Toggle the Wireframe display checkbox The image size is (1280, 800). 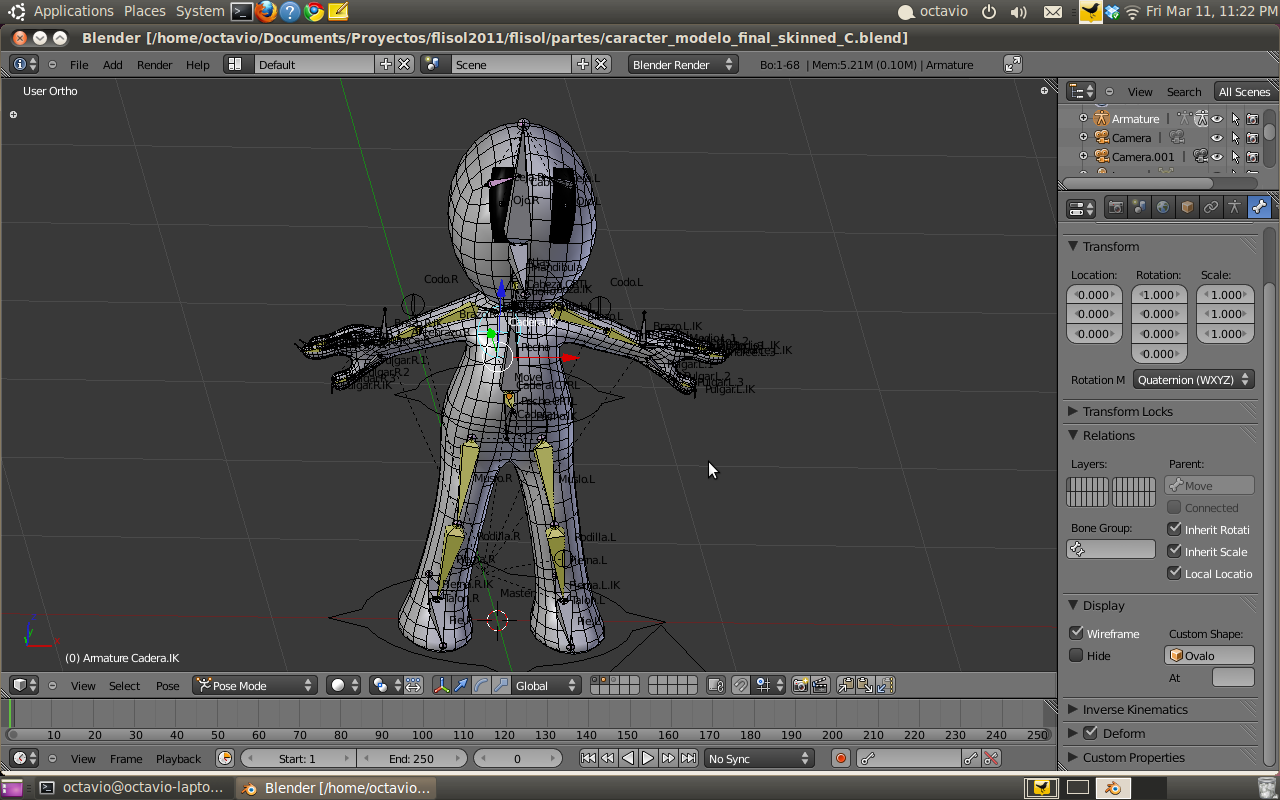1076,633
